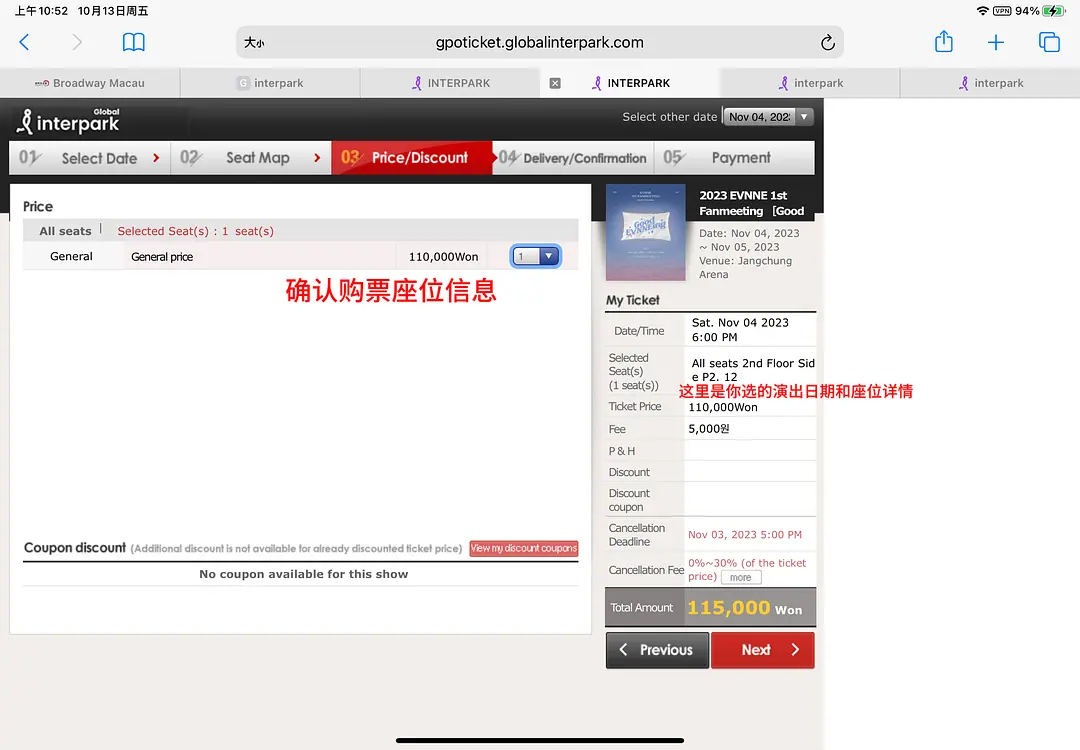Add a new tab with plus icon

996,43
